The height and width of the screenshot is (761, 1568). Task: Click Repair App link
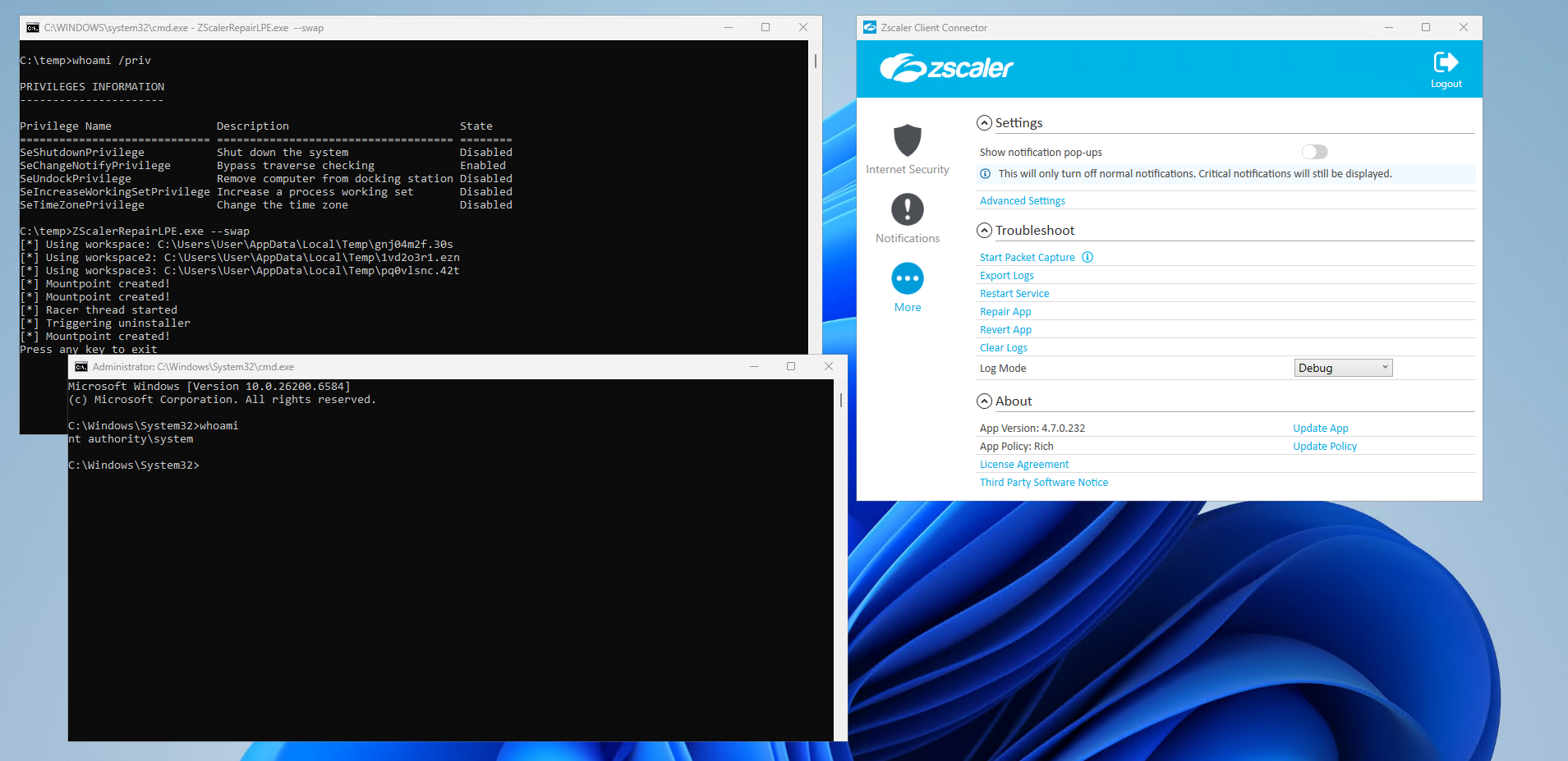[1005, 311]
